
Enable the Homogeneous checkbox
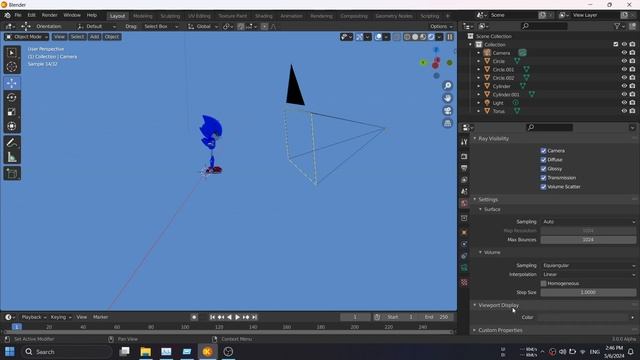pos(543,283)
